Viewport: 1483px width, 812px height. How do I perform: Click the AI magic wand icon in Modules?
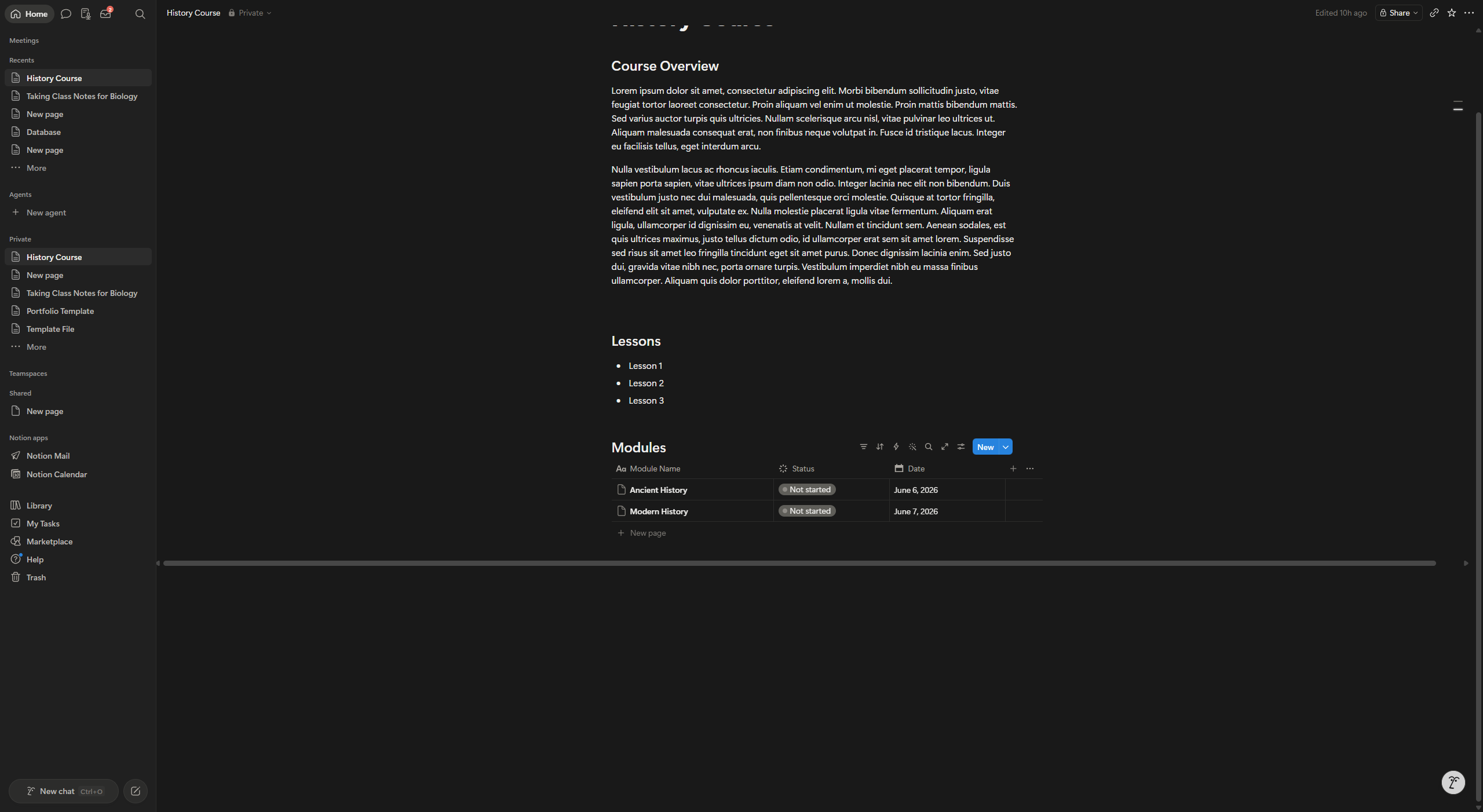coord(912,447)
